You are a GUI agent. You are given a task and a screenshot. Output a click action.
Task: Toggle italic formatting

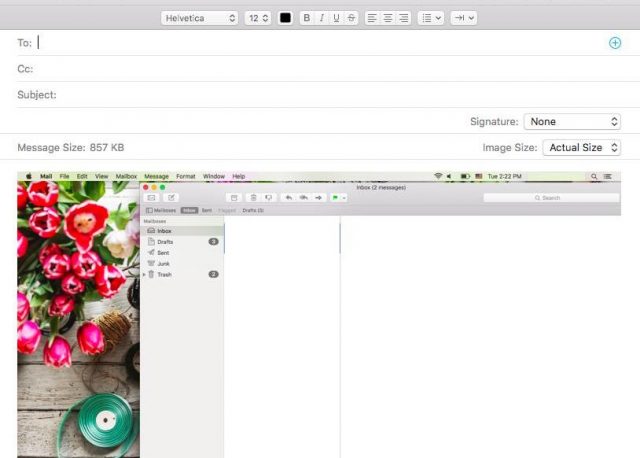click(x=322, y=18)
